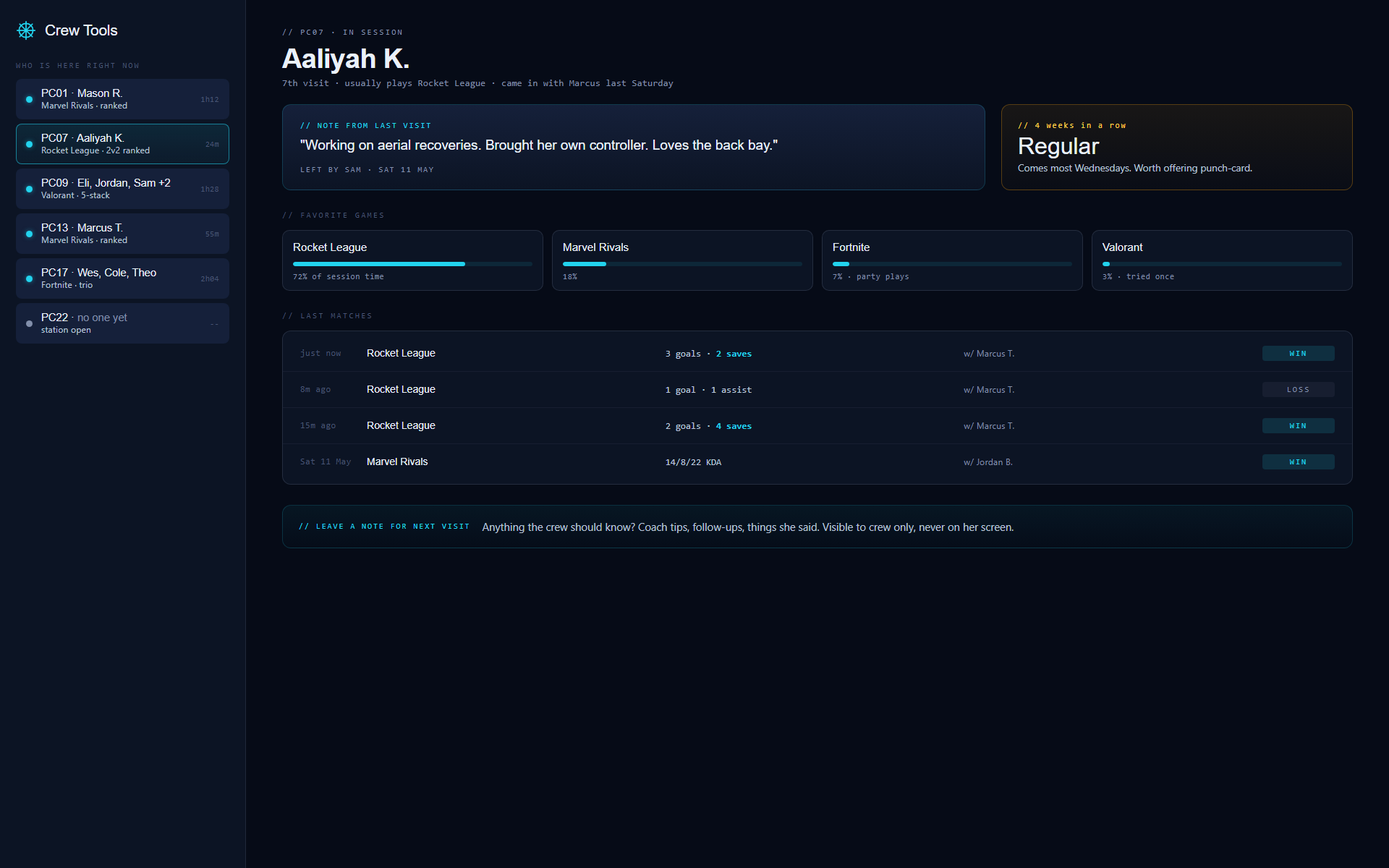Screen dimensions: 1389x868
Task: Open the '15m ago' Rocket League match
Action: point(817,425)
